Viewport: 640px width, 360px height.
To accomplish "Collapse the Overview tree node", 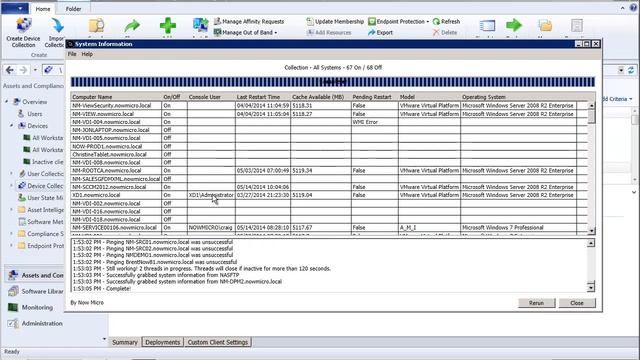I will 7,101.
